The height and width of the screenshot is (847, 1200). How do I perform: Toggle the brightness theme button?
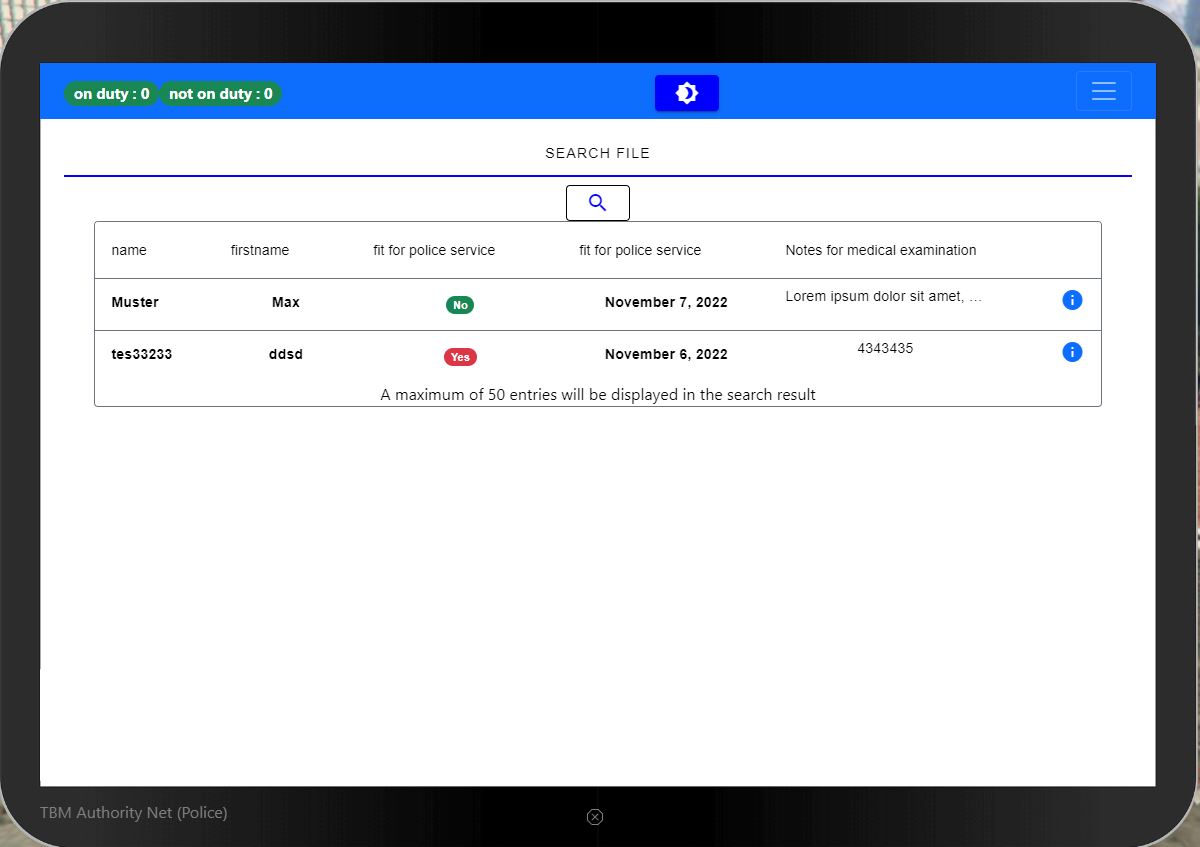pyautogui.click(x=687, y=93)
